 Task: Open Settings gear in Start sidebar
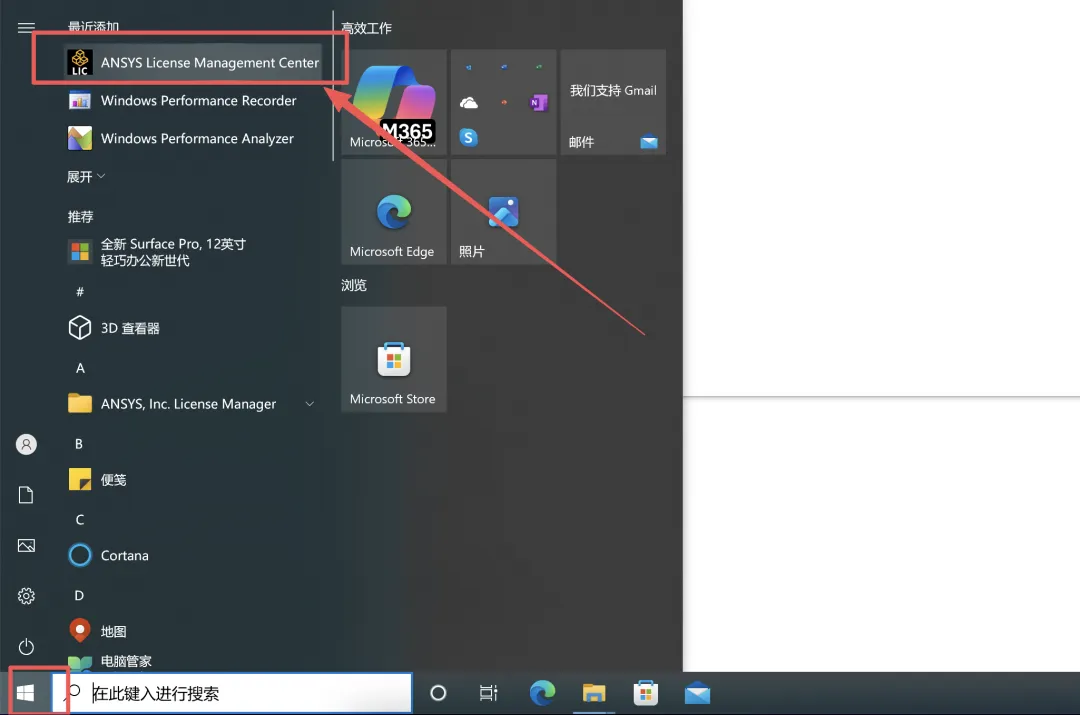[x=26, y=596]
